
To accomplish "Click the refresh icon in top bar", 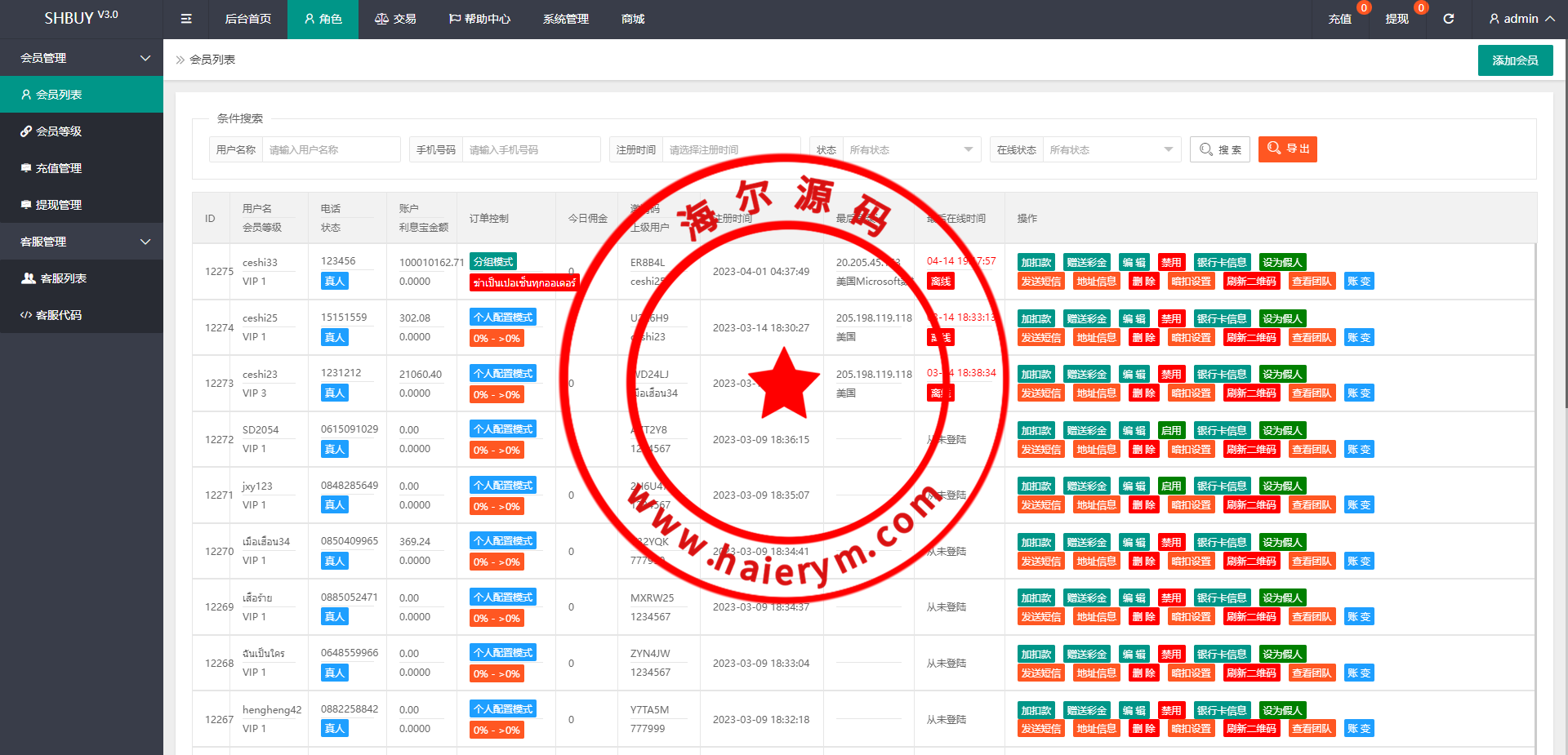I will click(x=1448, y=19).
